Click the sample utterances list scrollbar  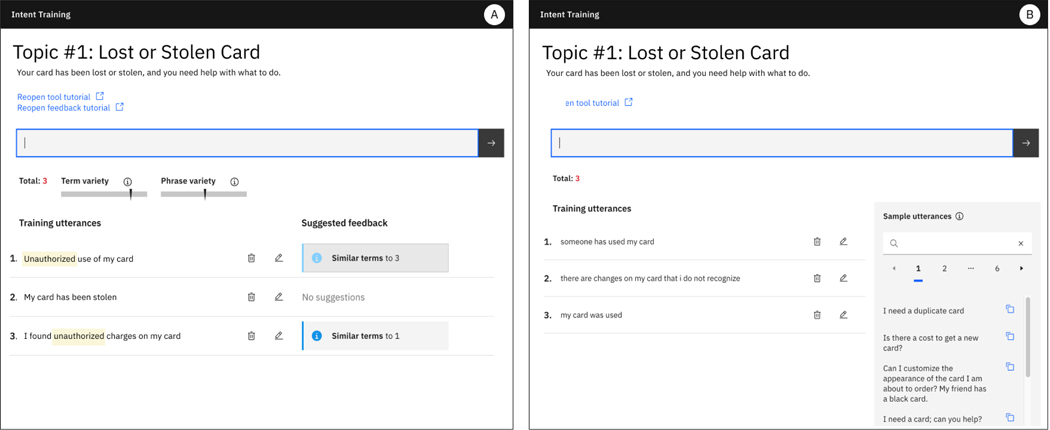[1028, 336]
